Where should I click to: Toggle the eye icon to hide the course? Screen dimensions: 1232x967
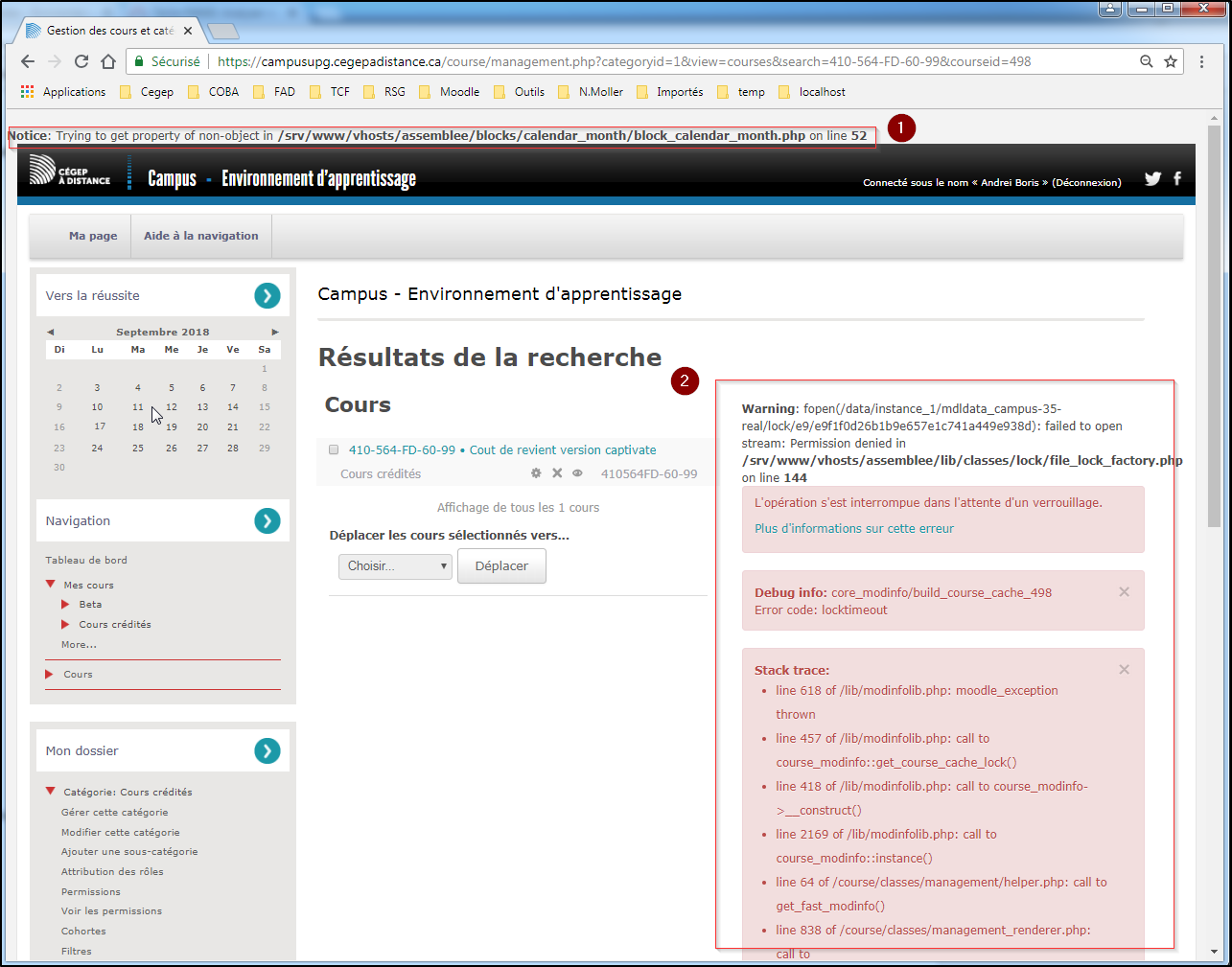[x=577, y=473]
